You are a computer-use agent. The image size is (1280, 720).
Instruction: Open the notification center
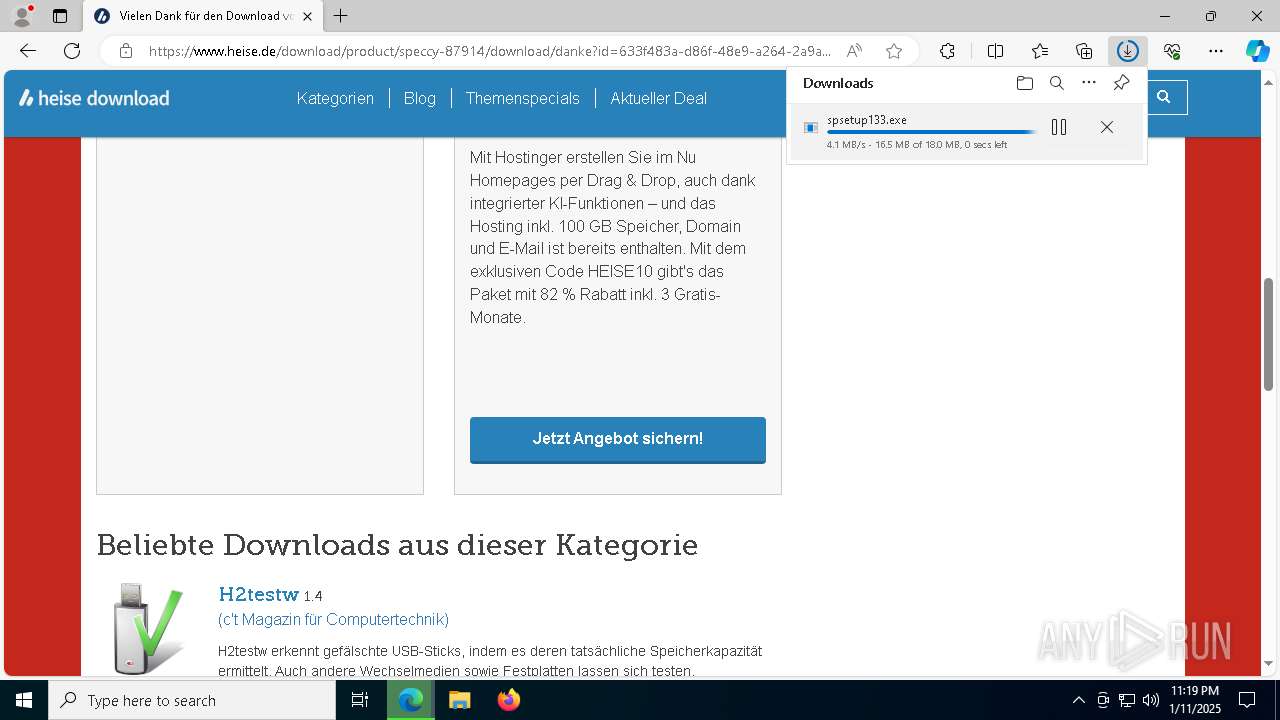1247,700
